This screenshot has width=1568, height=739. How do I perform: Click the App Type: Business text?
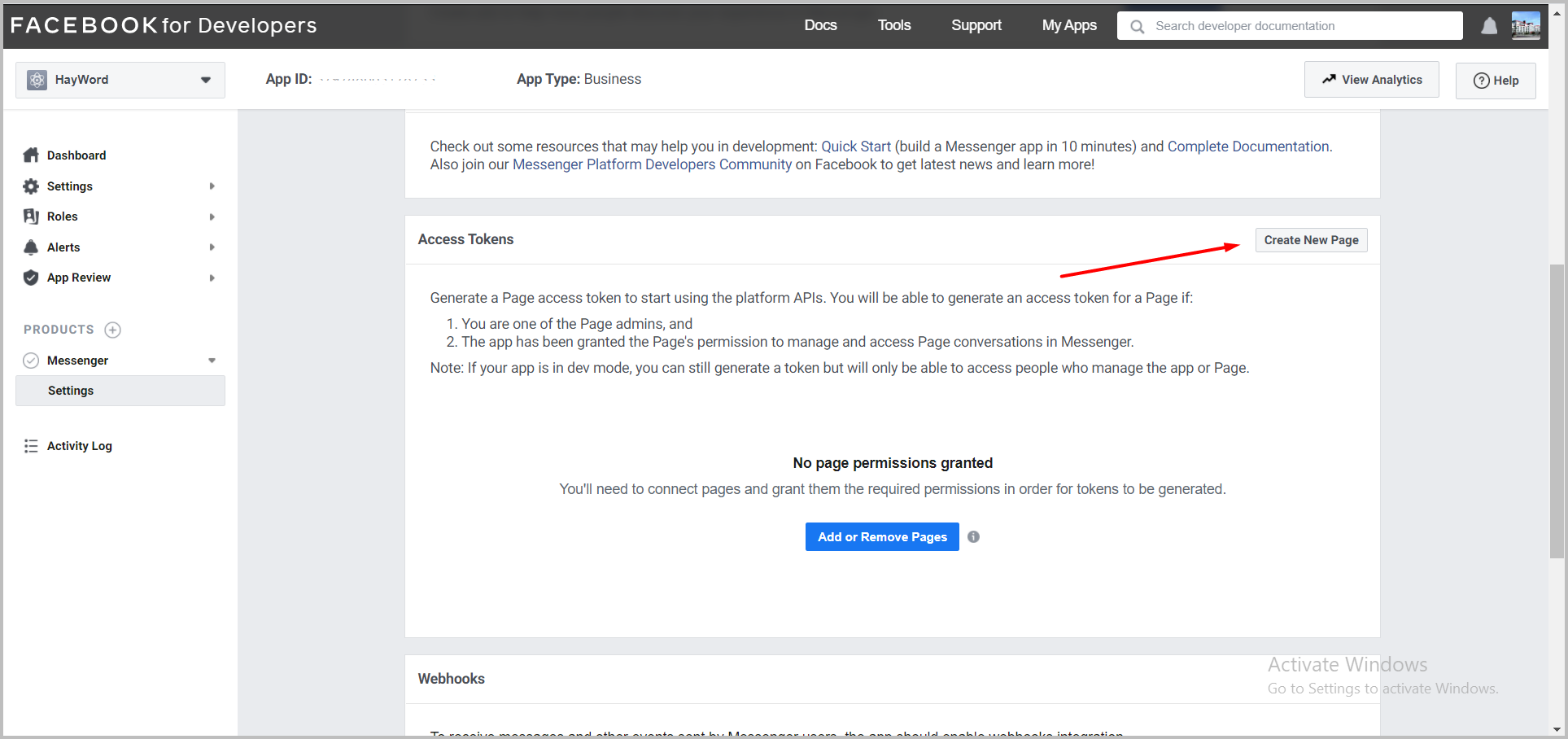(579, 79)
